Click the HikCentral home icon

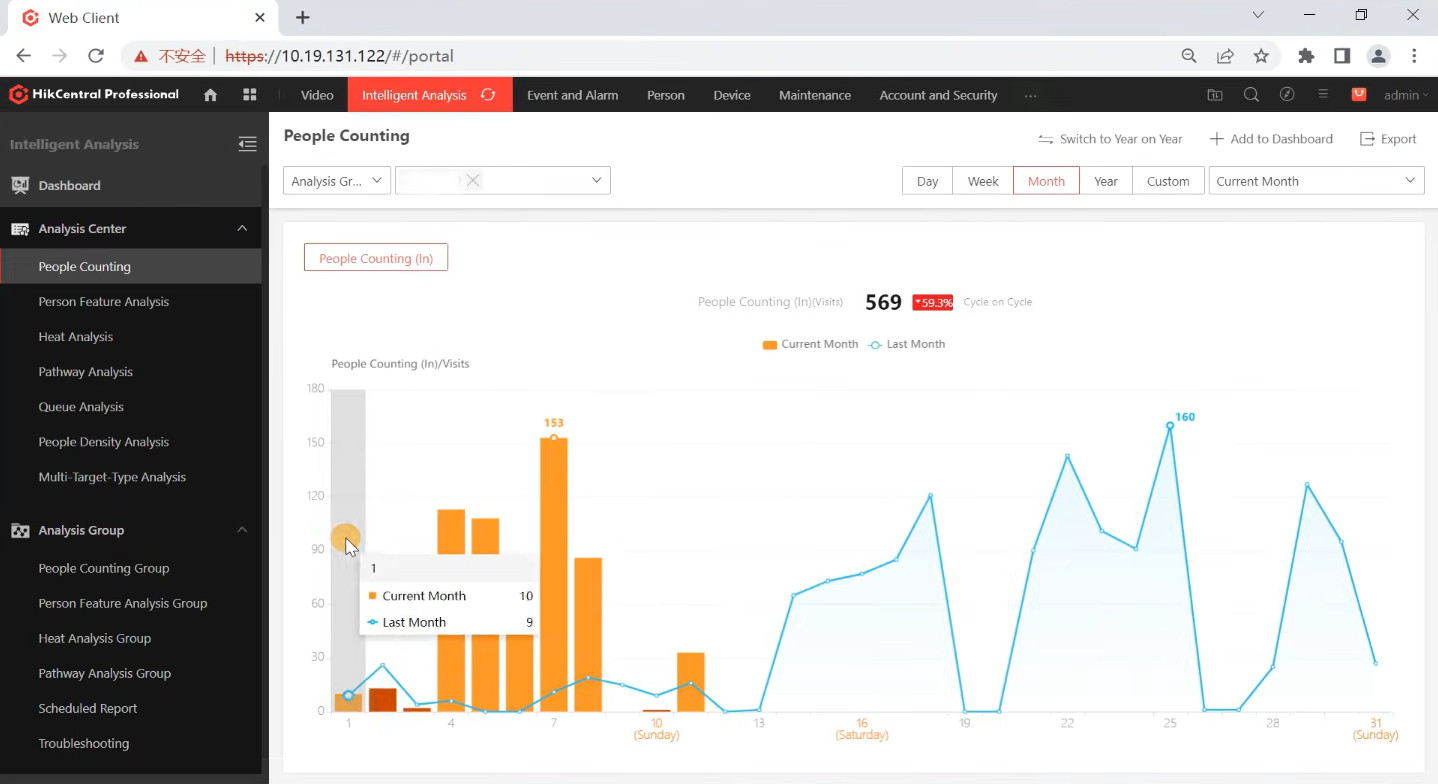click(x=210, y=95)
